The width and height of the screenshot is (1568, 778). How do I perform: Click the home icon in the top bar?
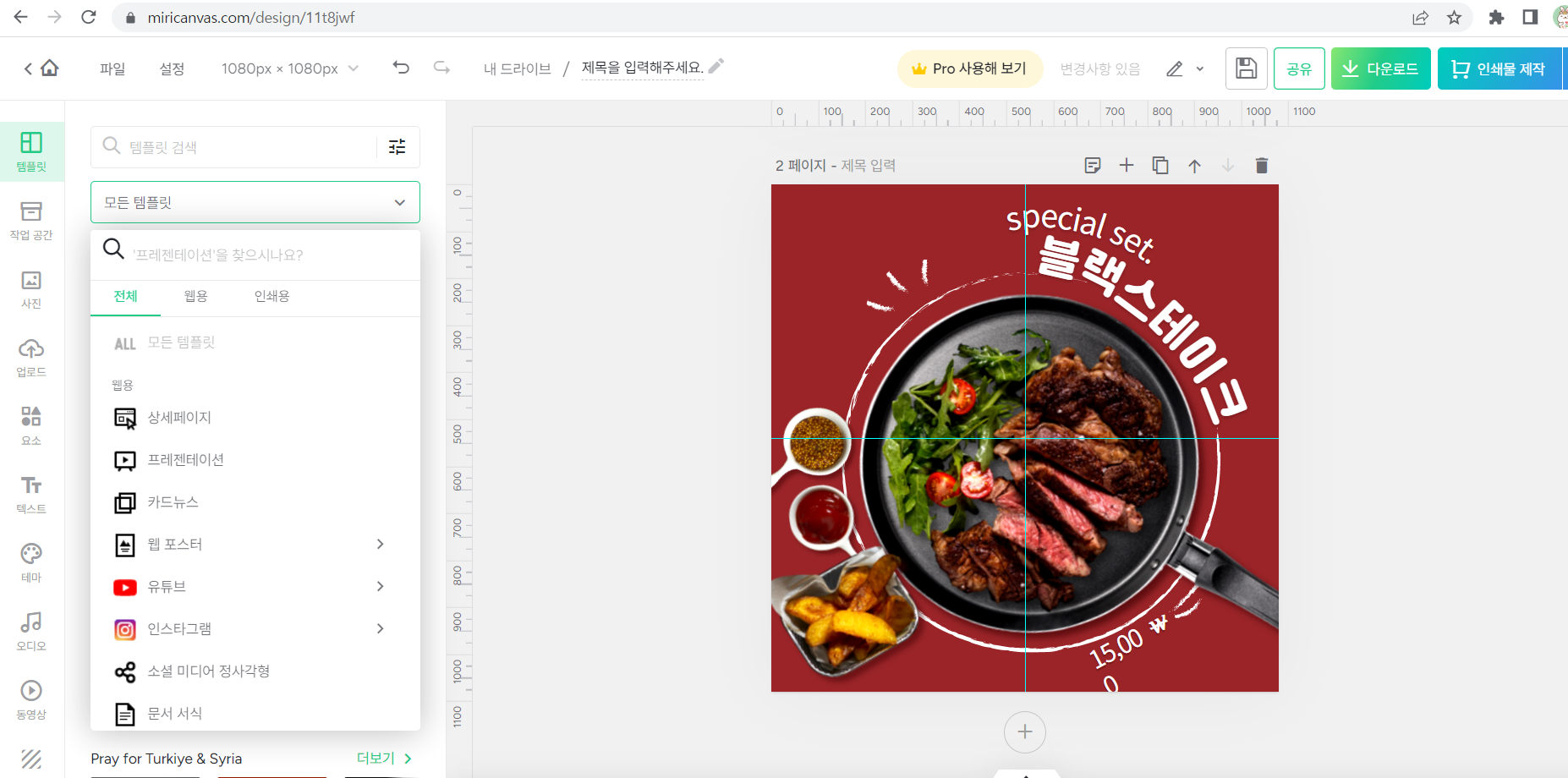[x=50, y=68]
